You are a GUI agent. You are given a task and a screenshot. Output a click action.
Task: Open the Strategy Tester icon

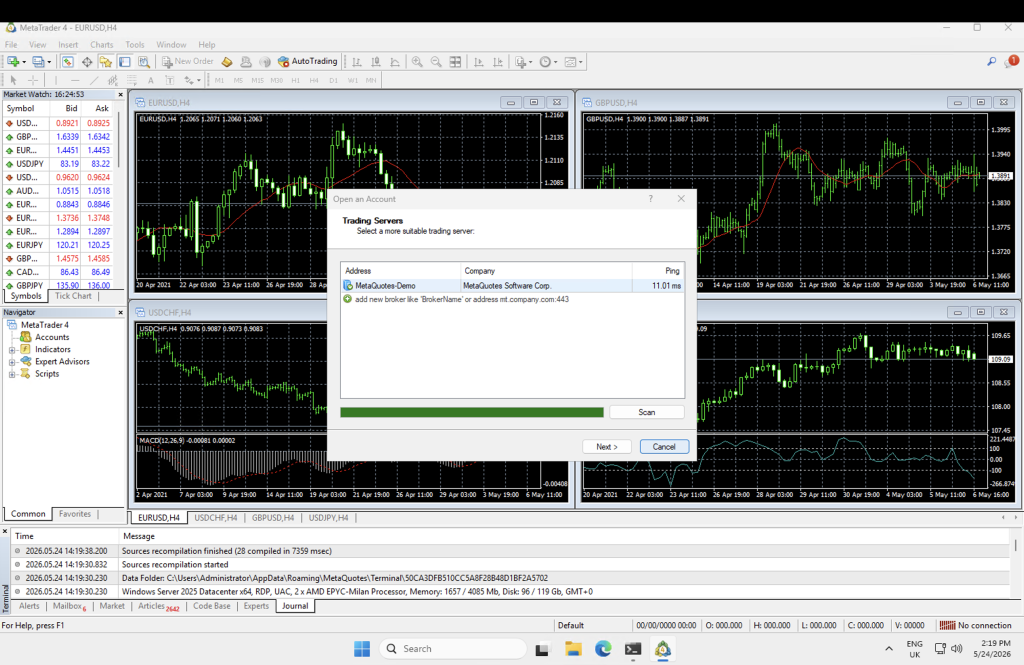pos(144,61)
